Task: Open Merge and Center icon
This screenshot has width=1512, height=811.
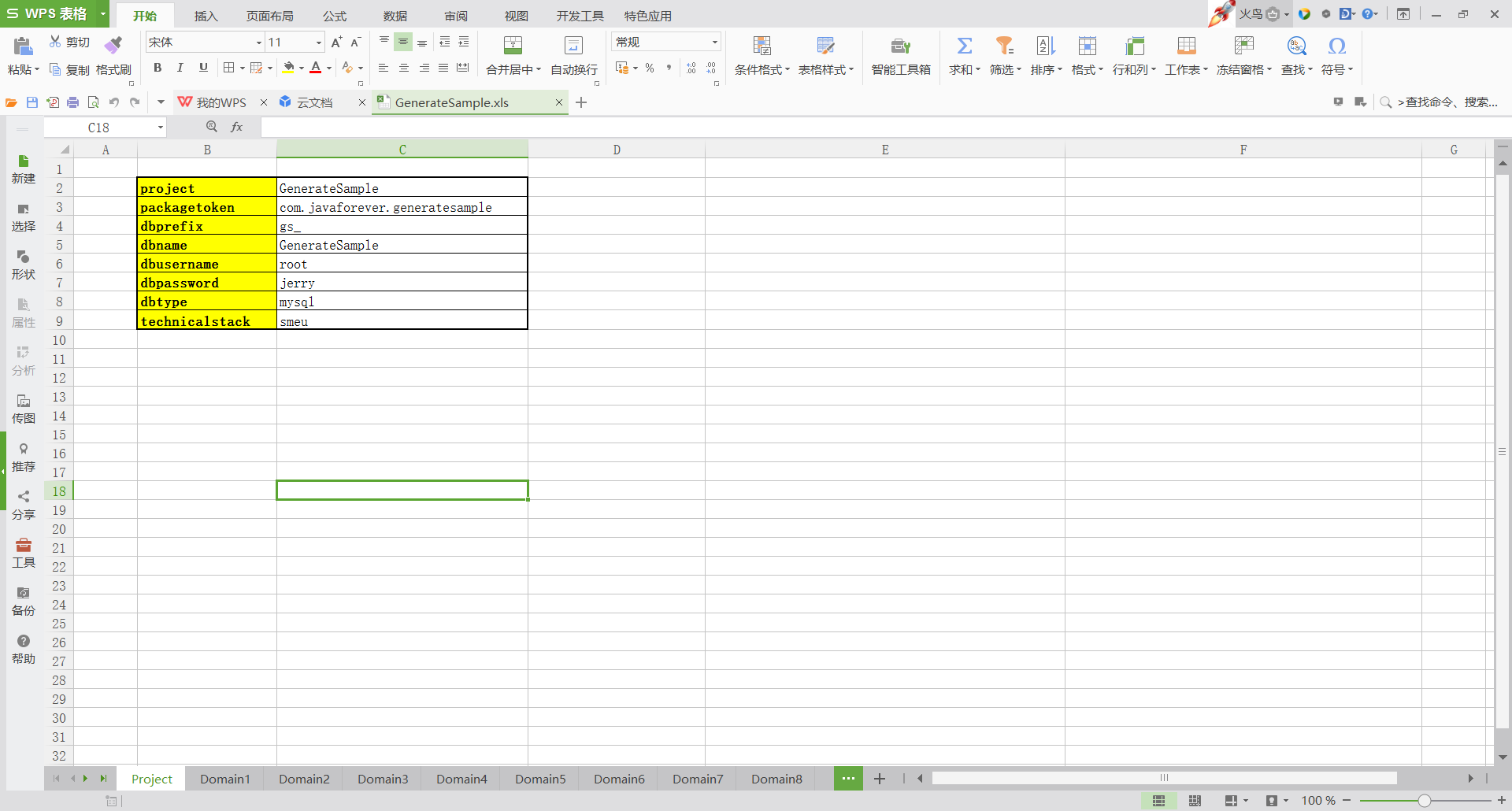Action: [x=513, y=45]
